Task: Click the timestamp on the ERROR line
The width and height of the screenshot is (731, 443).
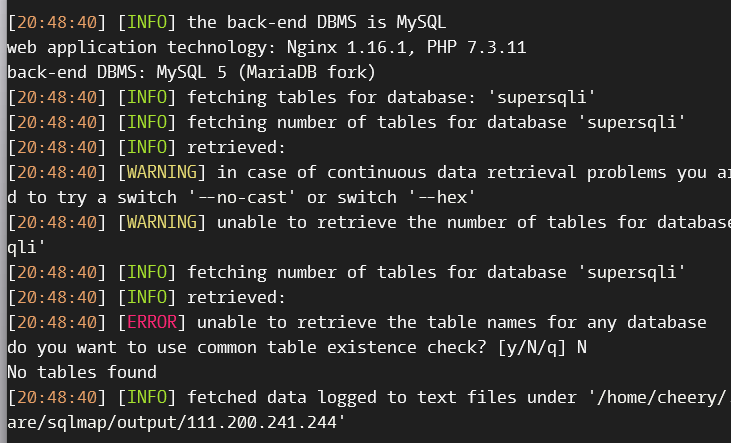Action: click(x=57, y=322)
